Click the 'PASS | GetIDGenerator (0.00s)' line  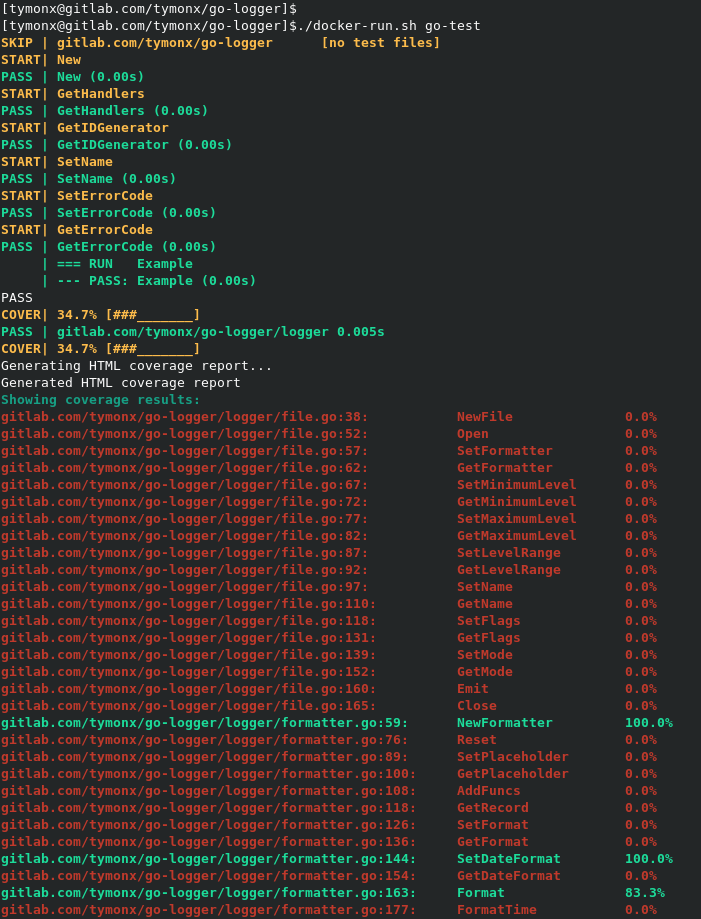click(117, 145)
